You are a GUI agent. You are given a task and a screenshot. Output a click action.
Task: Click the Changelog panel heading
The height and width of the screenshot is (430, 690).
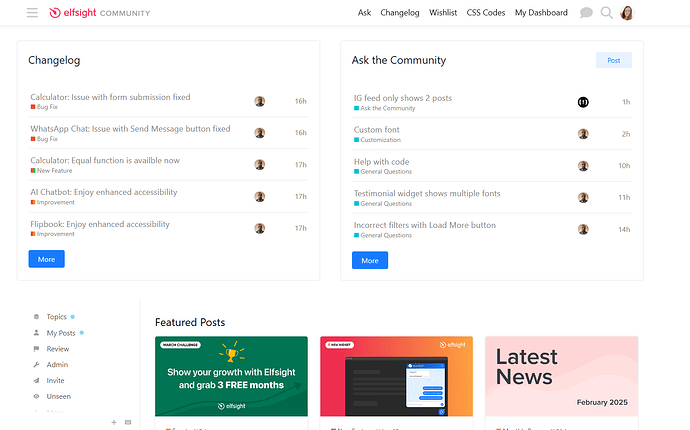(54, 60)
